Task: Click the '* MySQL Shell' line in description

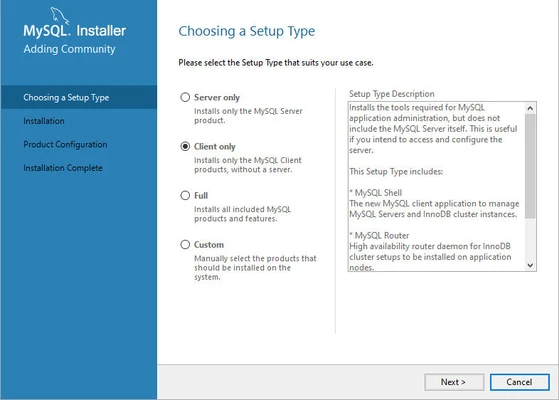Action: click(x=376, y=193)
